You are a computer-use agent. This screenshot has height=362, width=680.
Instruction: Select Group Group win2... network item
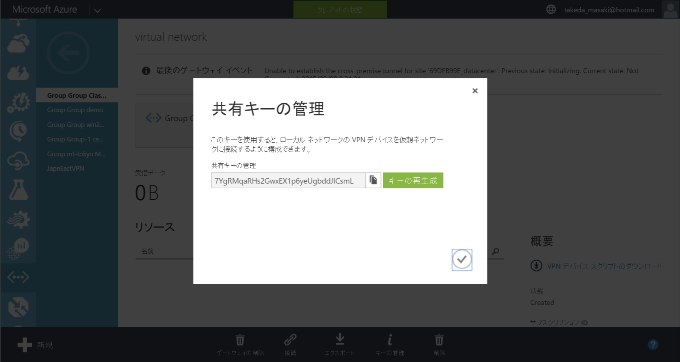coord(76,125)
